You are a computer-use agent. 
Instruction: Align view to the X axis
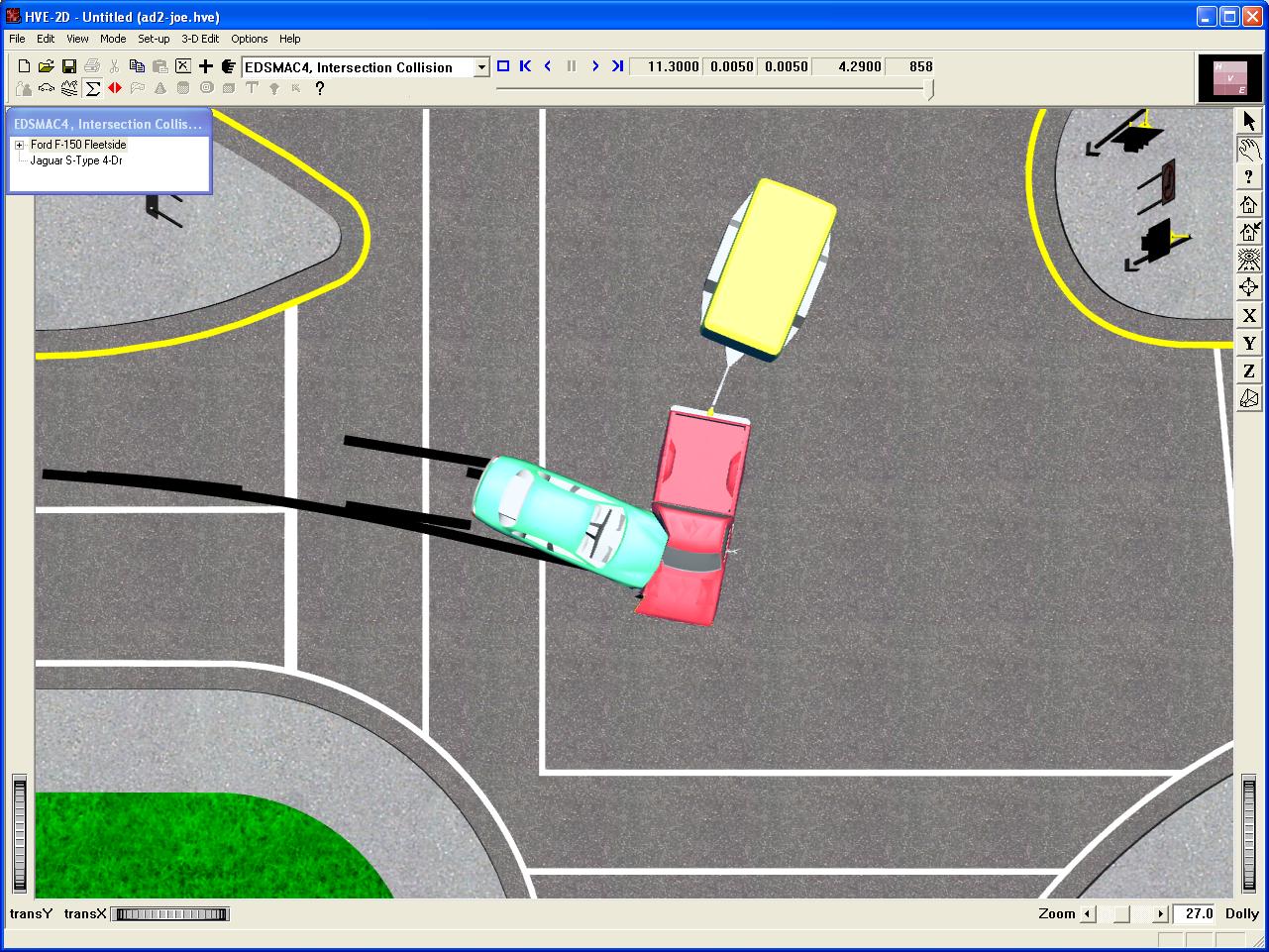coord(1249,316)
